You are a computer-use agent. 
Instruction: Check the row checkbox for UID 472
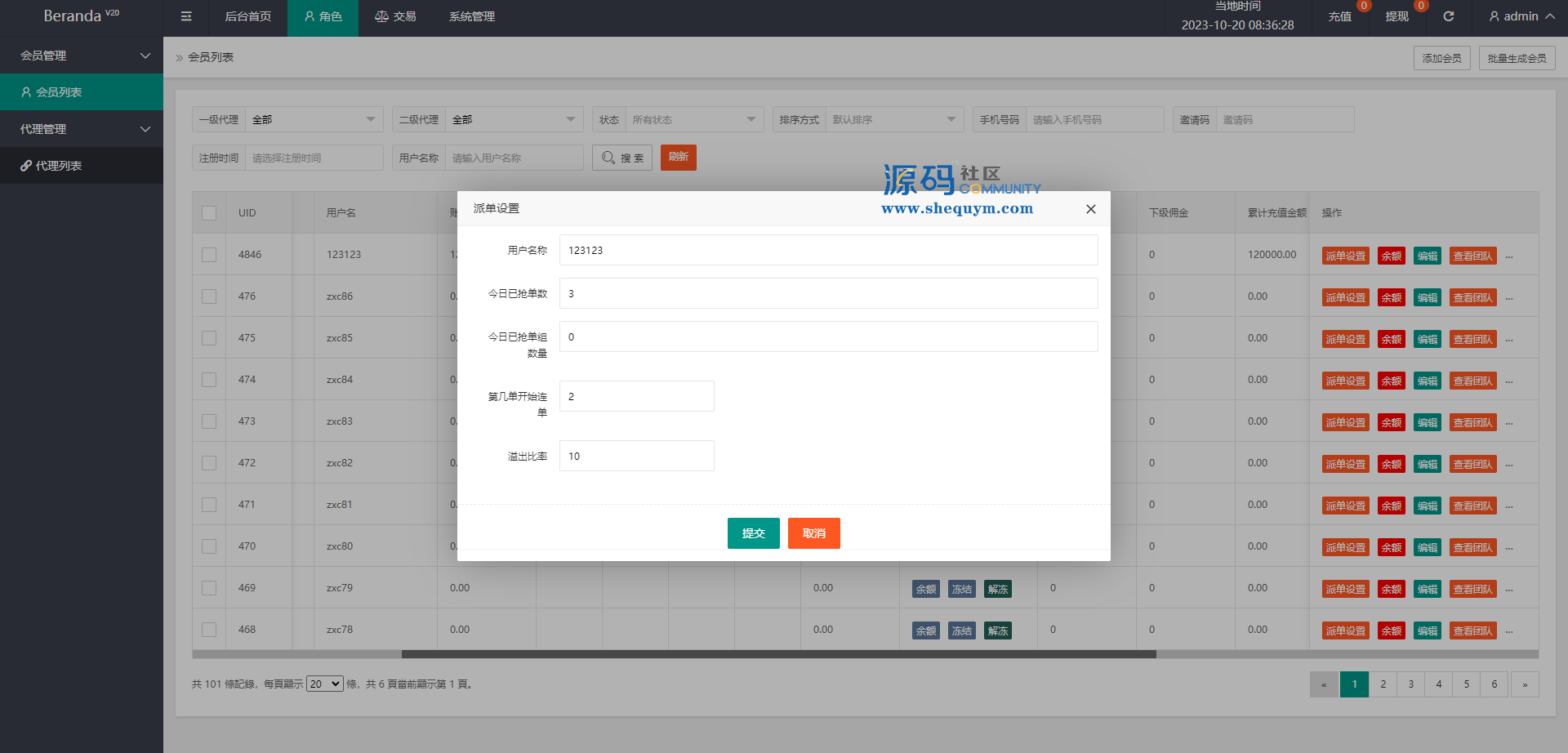tap(209, 463)
